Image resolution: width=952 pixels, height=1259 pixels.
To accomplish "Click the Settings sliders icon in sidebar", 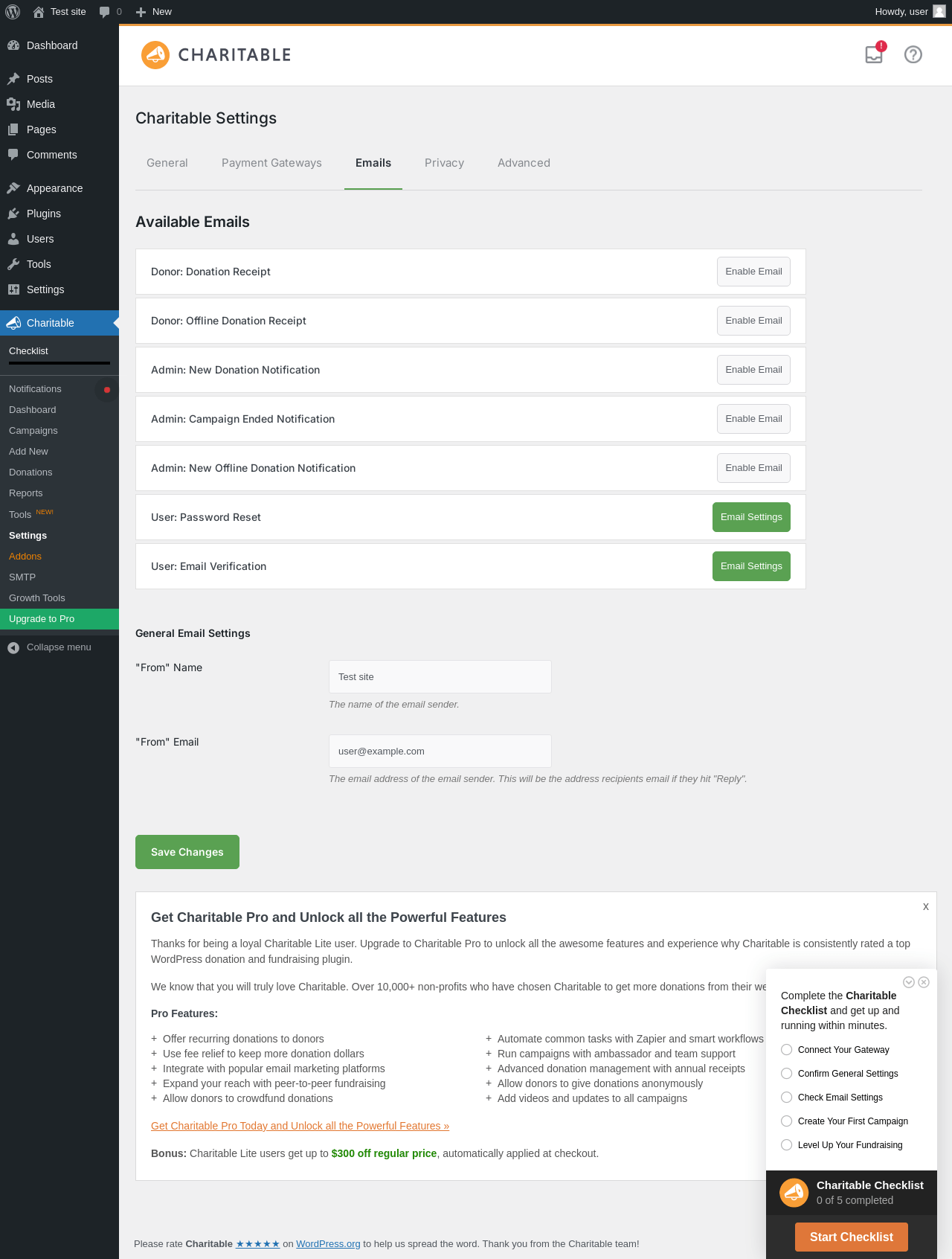I will tap(13, 289).
